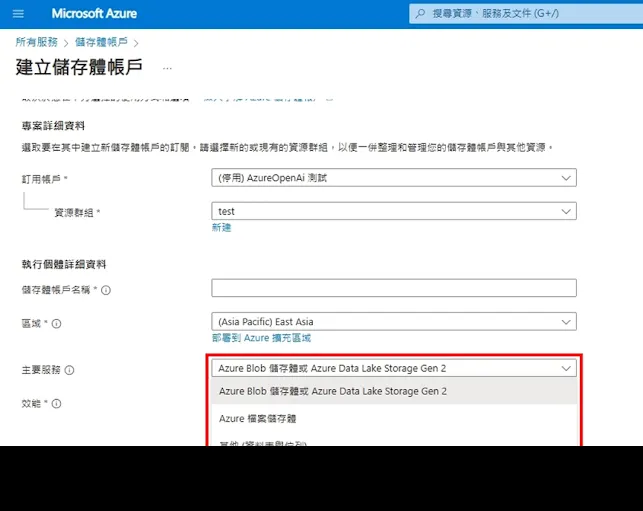Click the 執行個體詳細資料 heading text
The width and height of the screenshot is (643, 511).
64,265
